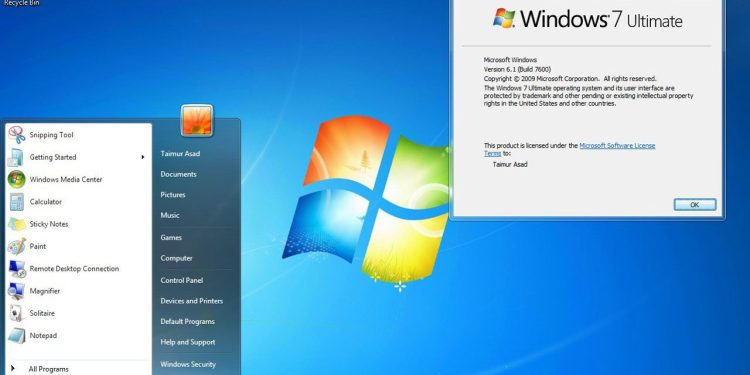Select the Paint label in Start menu
Viewport: 750px width, 375px height.
click(38, 246)
